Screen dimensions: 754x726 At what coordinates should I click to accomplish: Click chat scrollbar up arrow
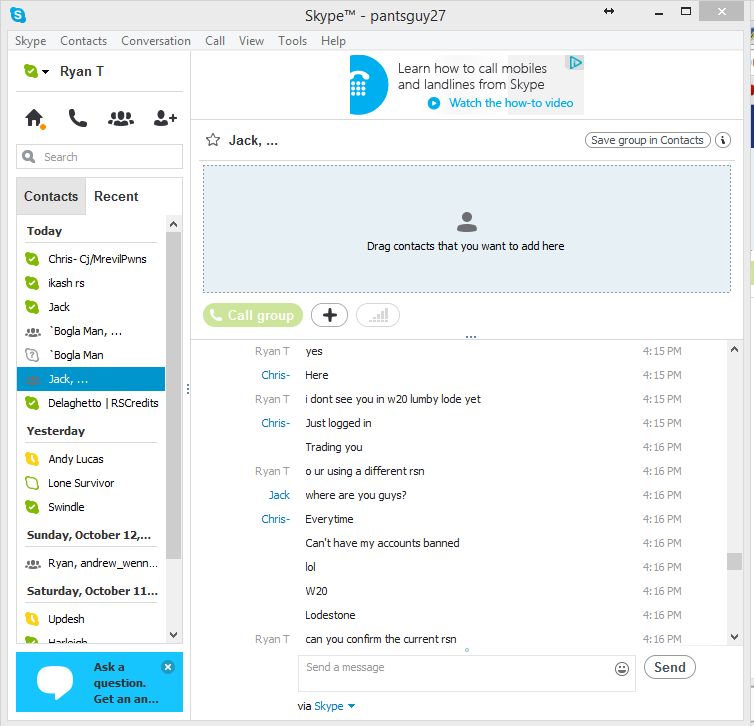(734, 350)
